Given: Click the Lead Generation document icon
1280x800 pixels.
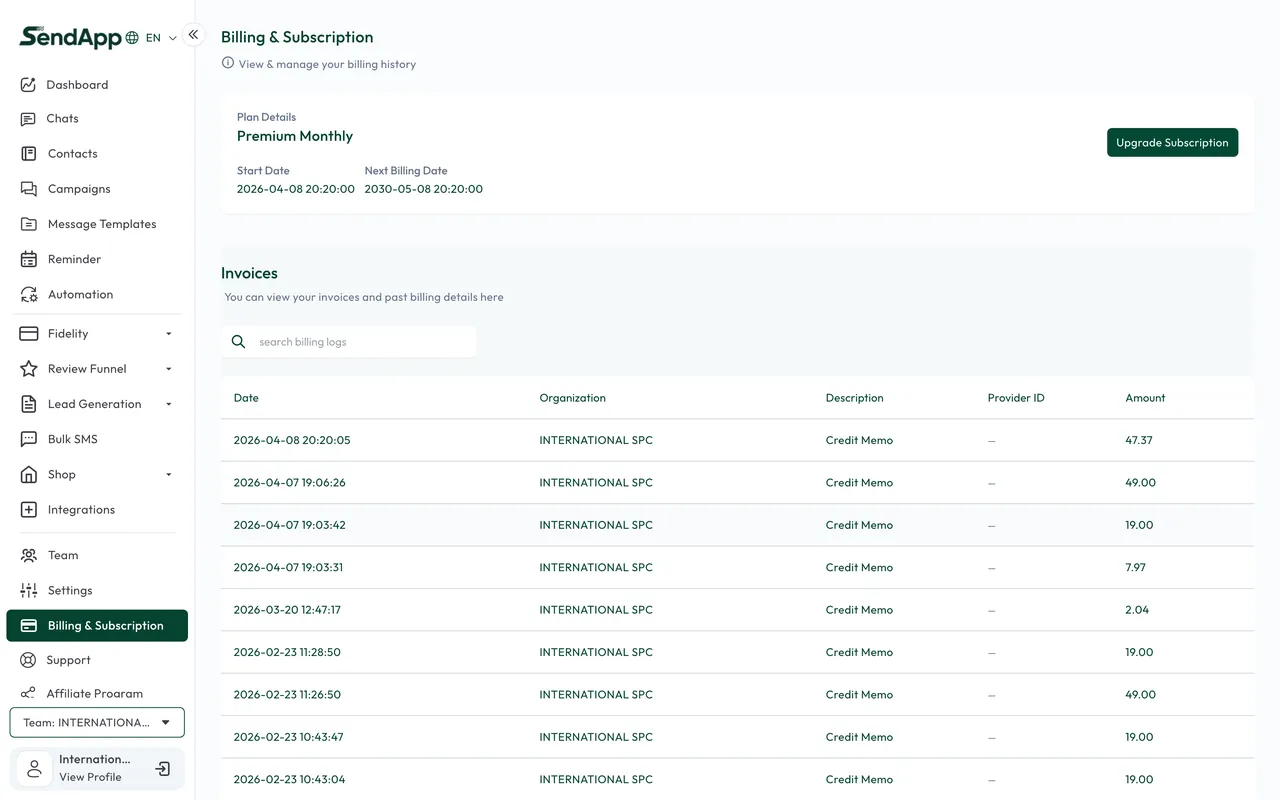Looking at the screenshot, I should point(29,404).
